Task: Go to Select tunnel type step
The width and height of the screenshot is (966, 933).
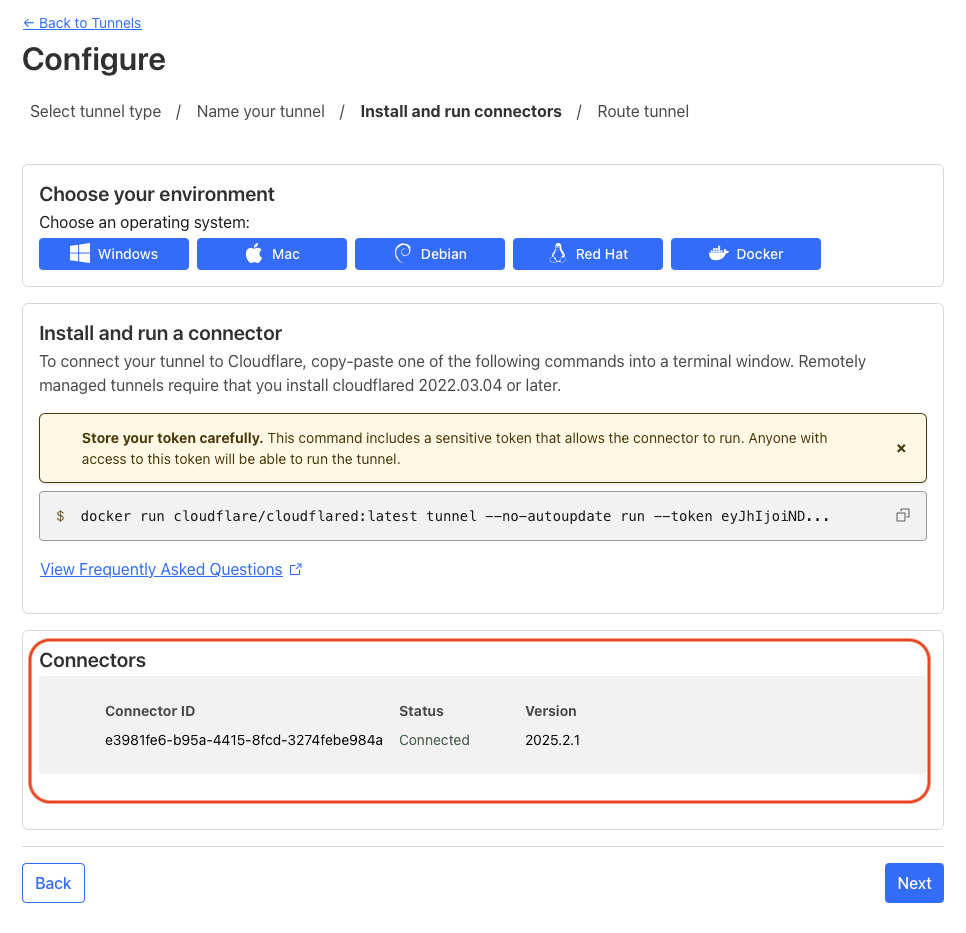Action: pos(95,111)
